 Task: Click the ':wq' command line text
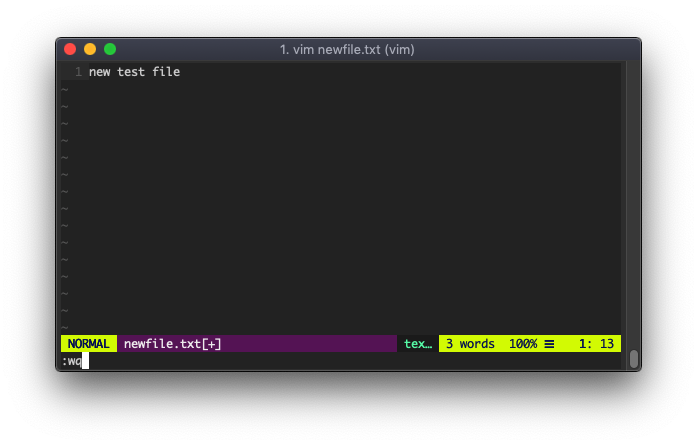tap(72, 361)
